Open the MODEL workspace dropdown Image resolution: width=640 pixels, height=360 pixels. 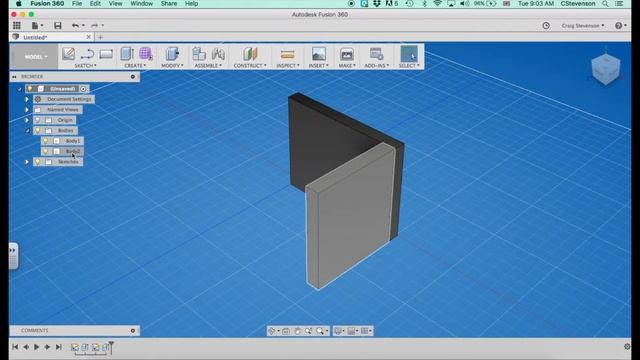coord(36,57)
